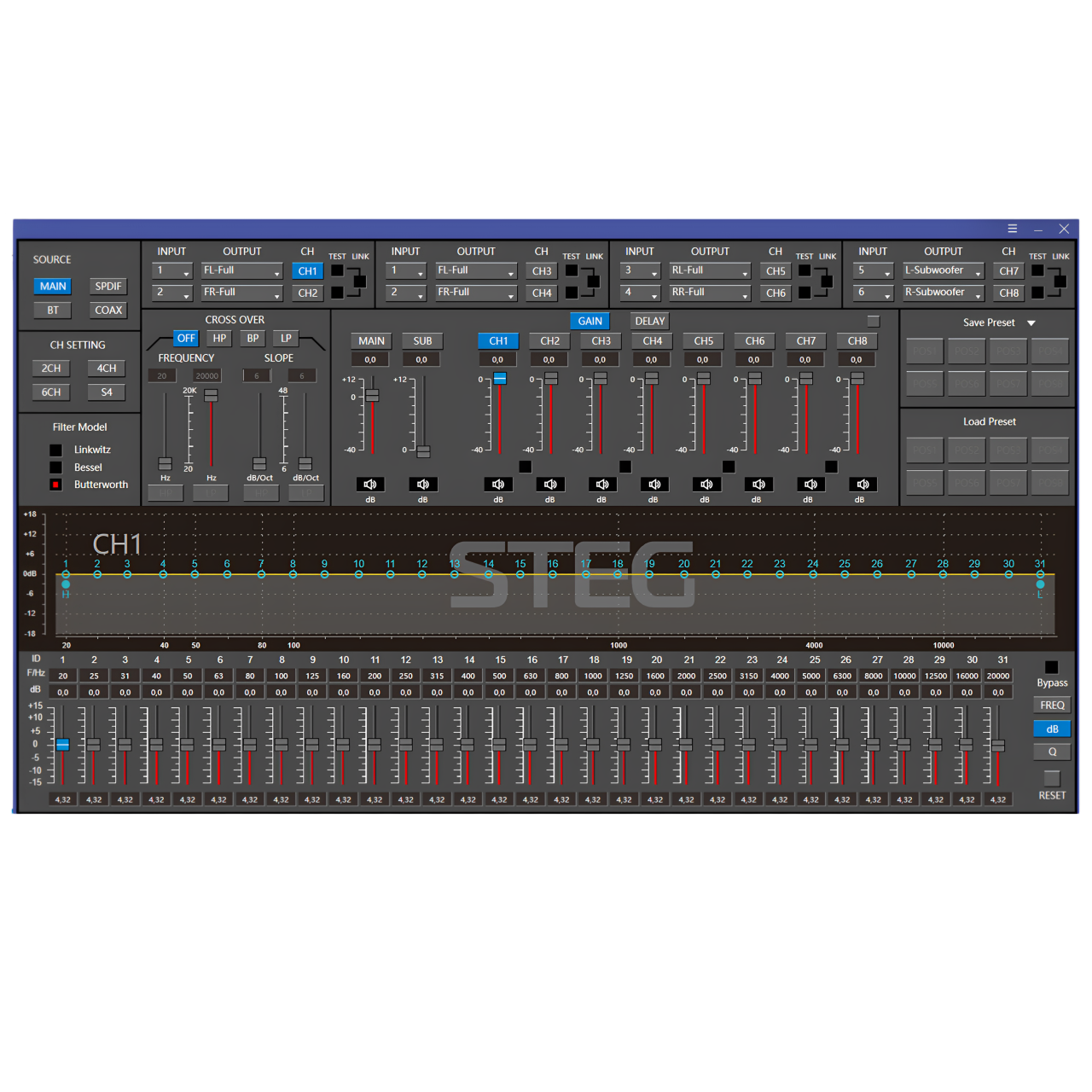Open the hamburger menu in title bar
The width and height of the screenshot is (1092, 1092).
(1013, 229)
